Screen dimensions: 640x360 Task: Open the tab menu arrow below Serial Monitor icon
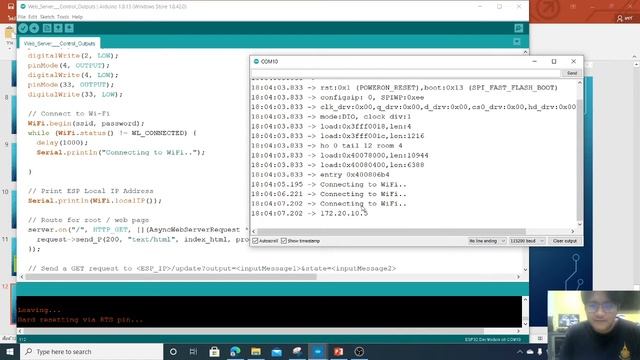pos(517,42)
